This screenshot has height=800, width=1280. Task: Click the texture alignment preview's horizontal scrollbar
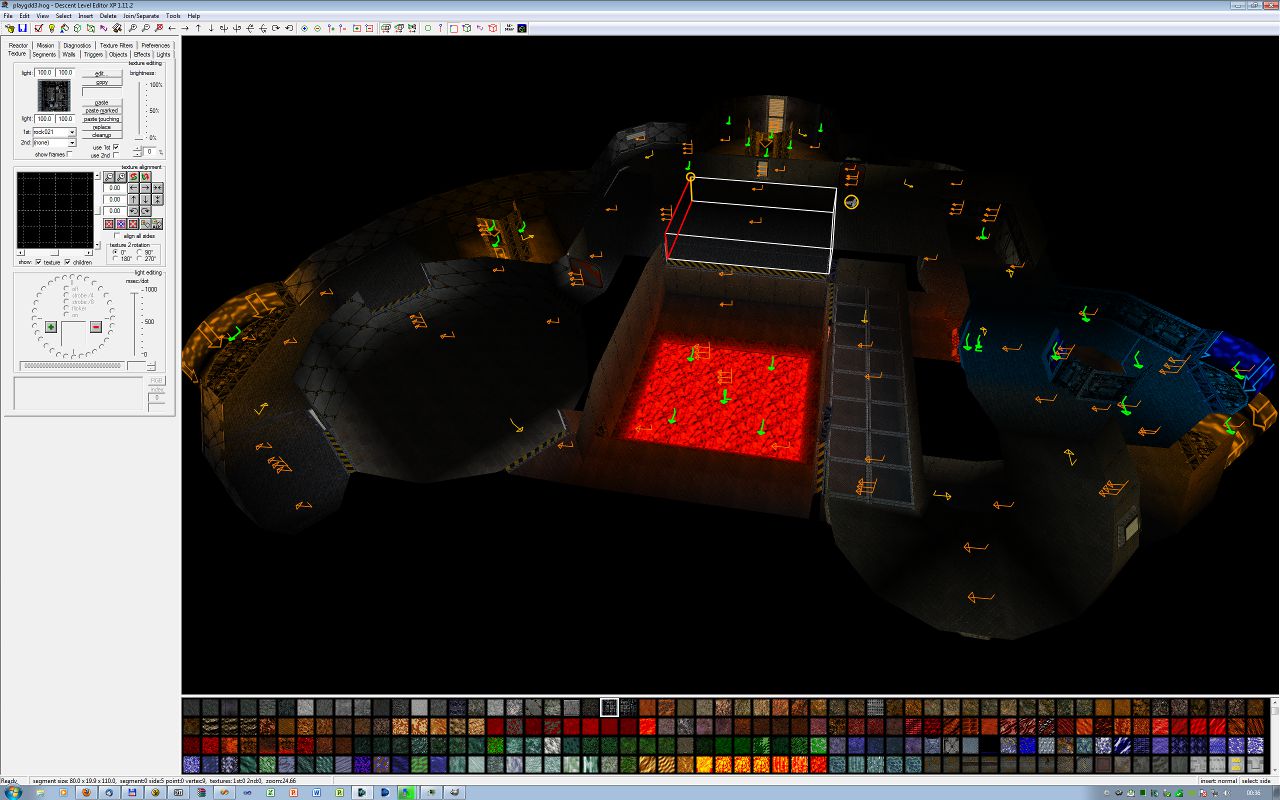pyautogui.click(x=56, y=253)
